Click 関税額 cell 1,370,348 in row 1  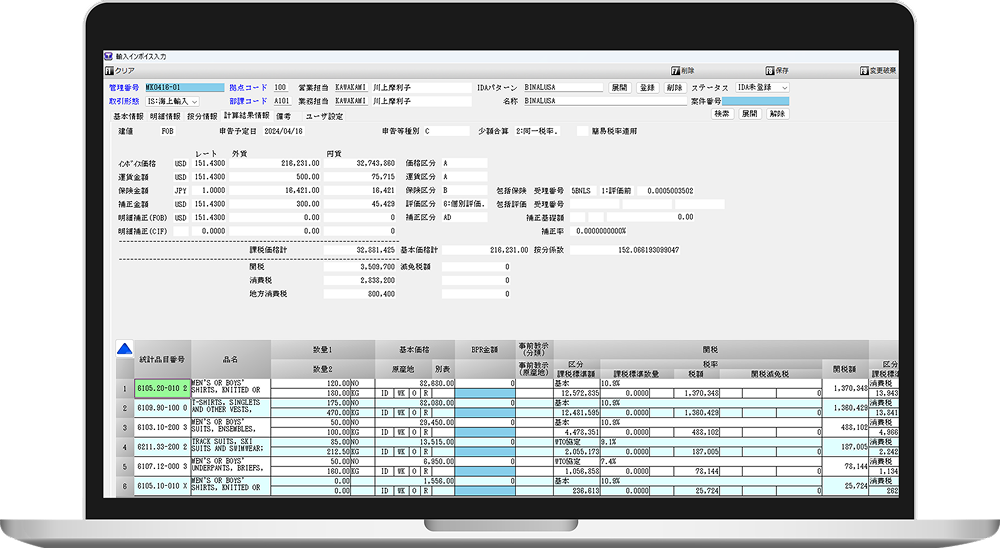pos(845,389)
